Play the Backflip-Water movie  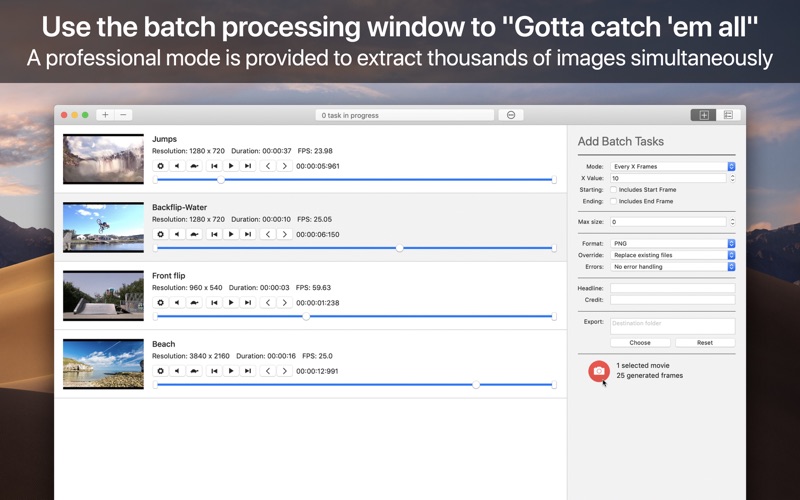click(231, 234)
